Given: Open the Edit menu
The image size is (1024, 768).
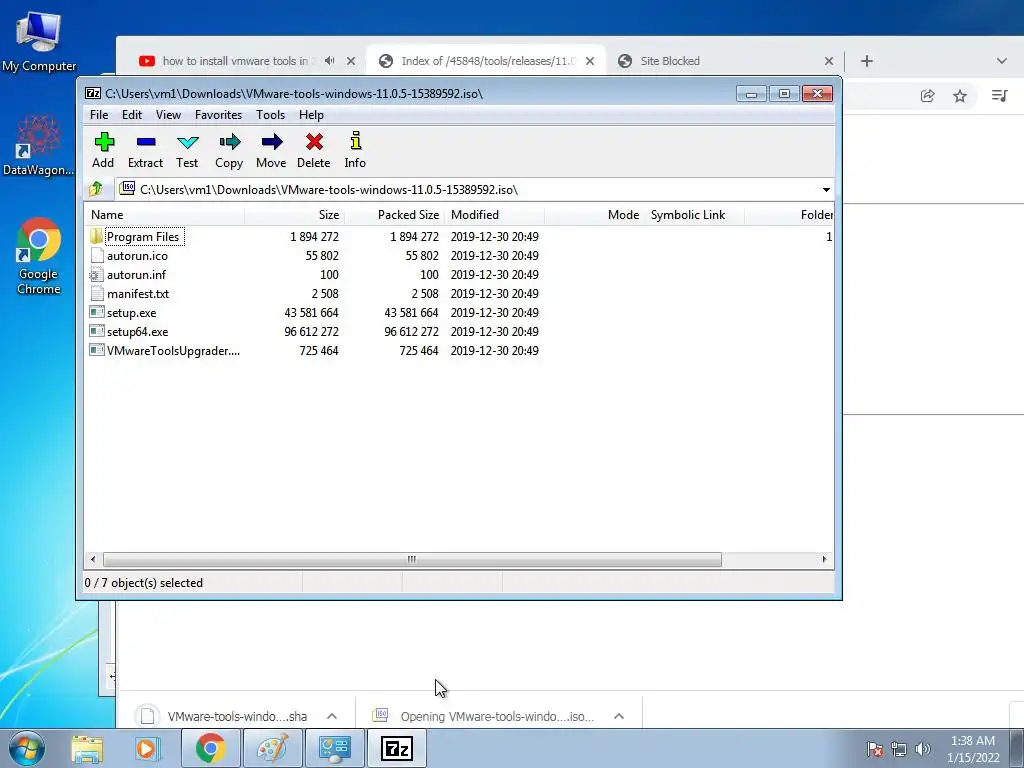Looking at the screenshot, I should pyautogui.click(x=132, y=115).
